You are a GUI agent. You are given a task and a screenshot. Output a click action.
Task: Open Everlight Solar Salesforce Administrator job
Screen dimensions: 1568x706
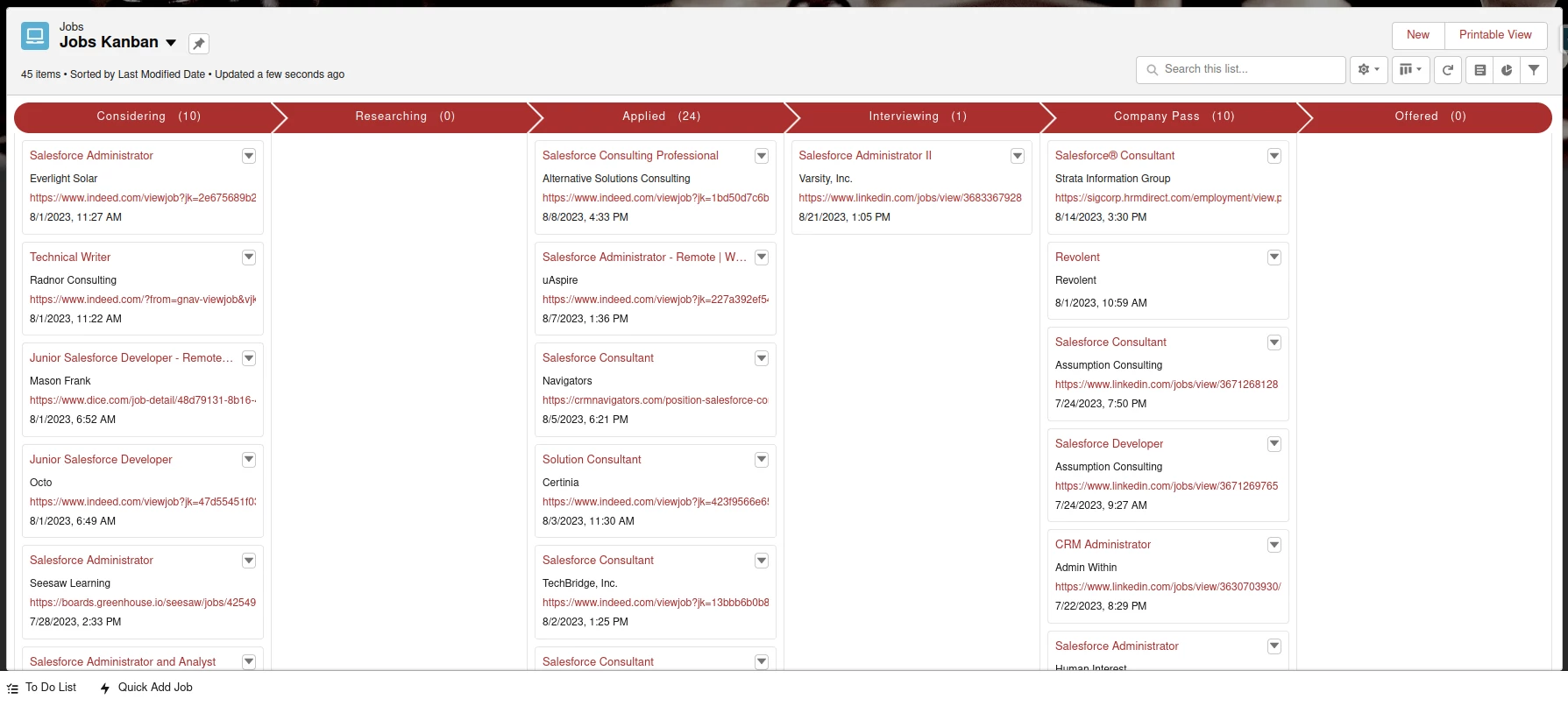pos(91,156)
